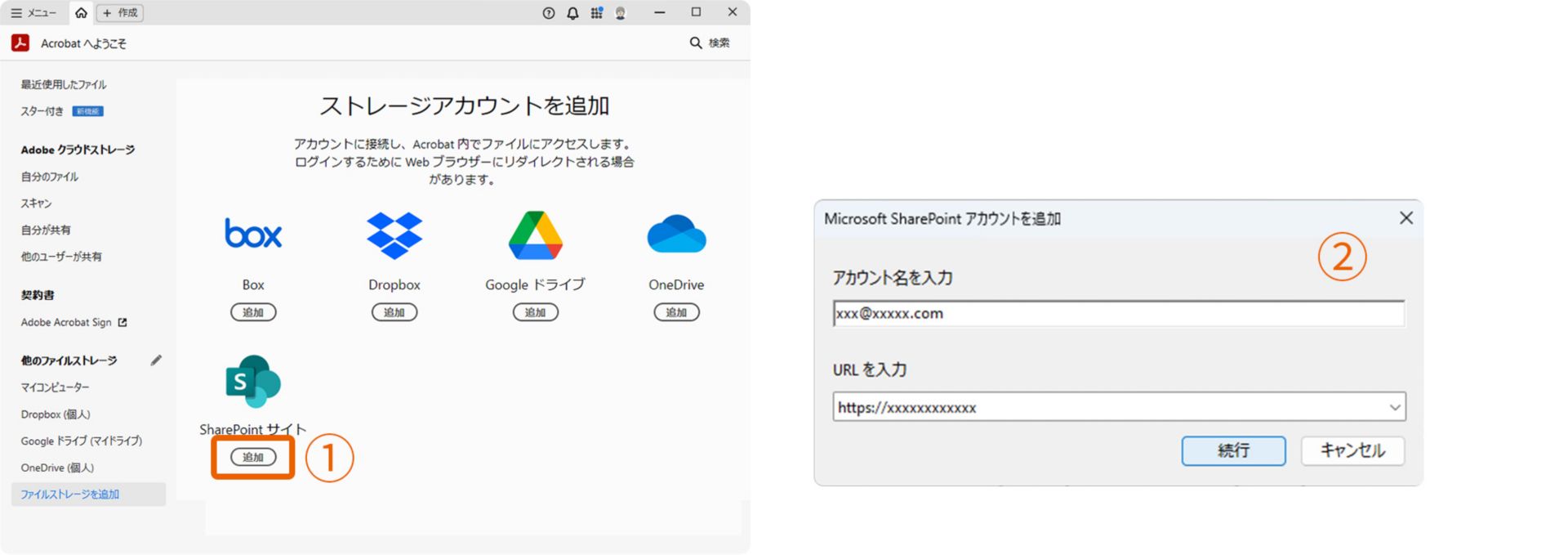The width and height of the screenshot is (1568, 555).
Task: Click 追加 under Box
Action: click(253, 312)
